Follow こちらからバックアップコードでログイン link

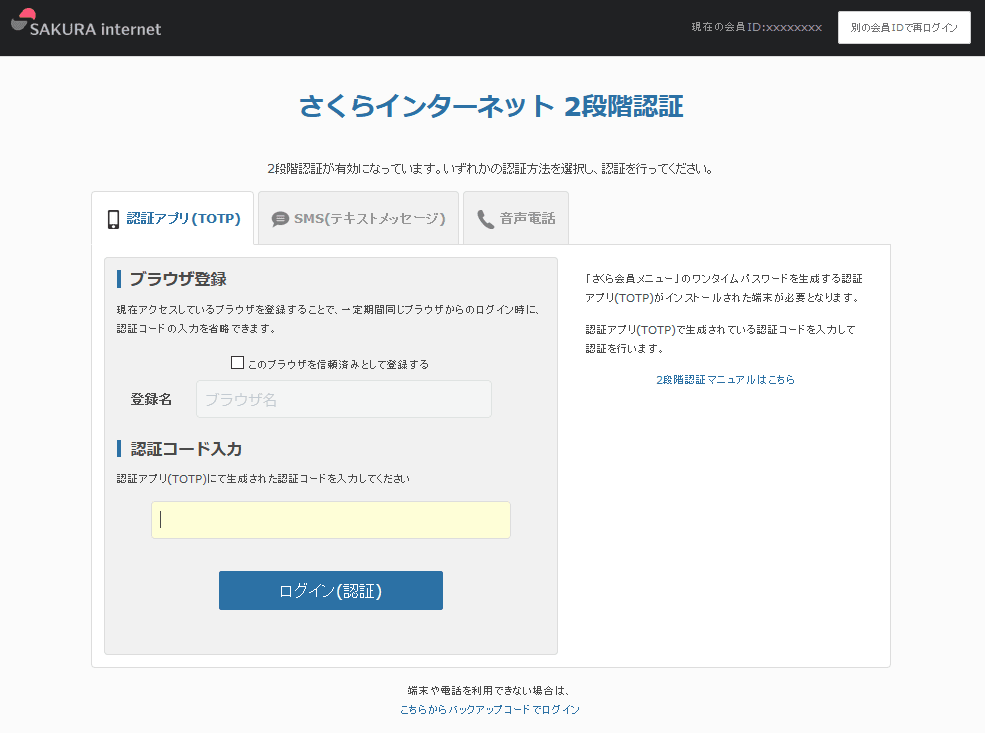(490, 709)
